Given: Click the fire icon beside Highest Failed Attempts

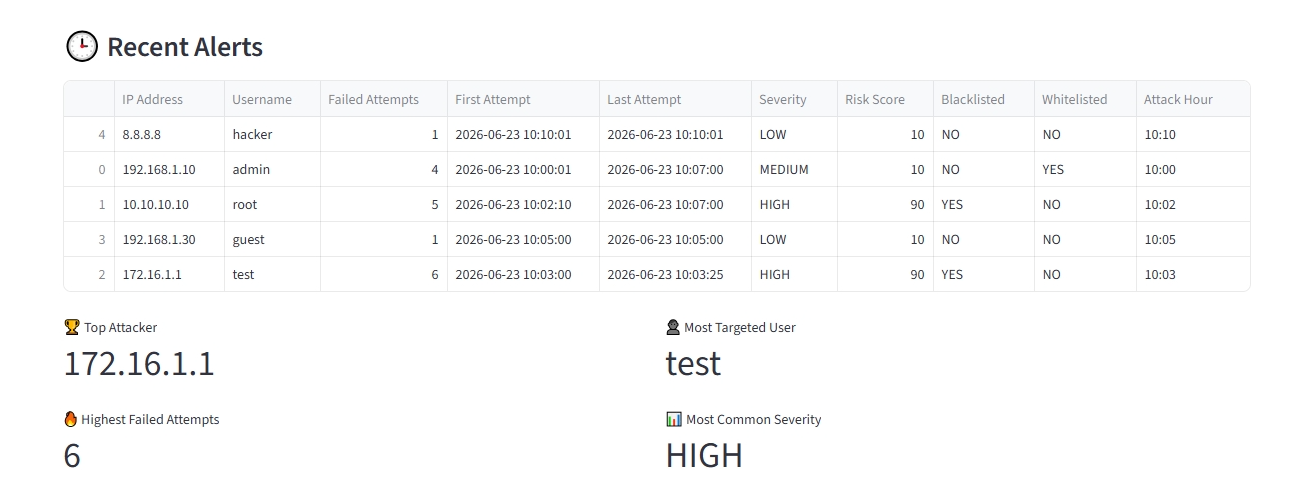Looking at the screenshot, I should click(70, 419).
